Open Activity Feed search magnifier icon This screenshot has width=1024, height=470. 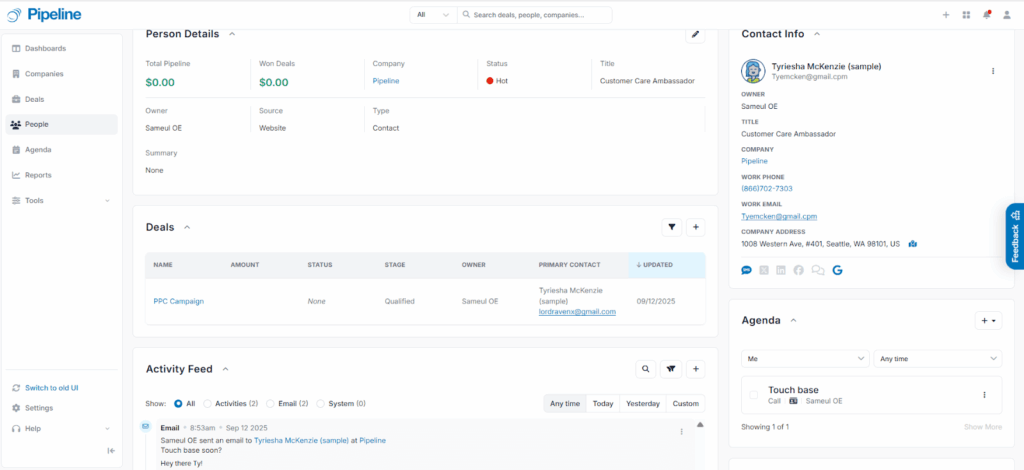tap(646, 369)
